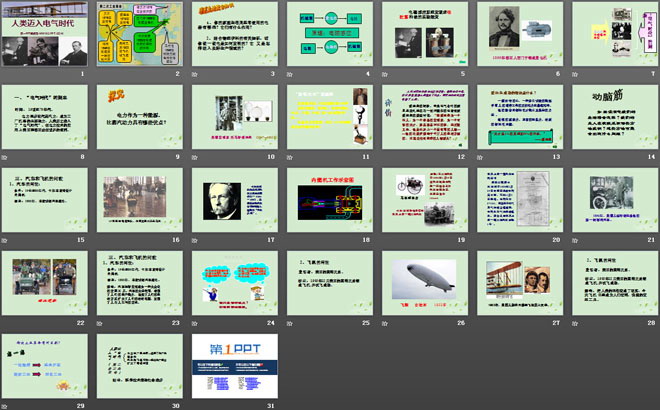Select slide 27 with biplane and brothers

[x=520, y=283]
